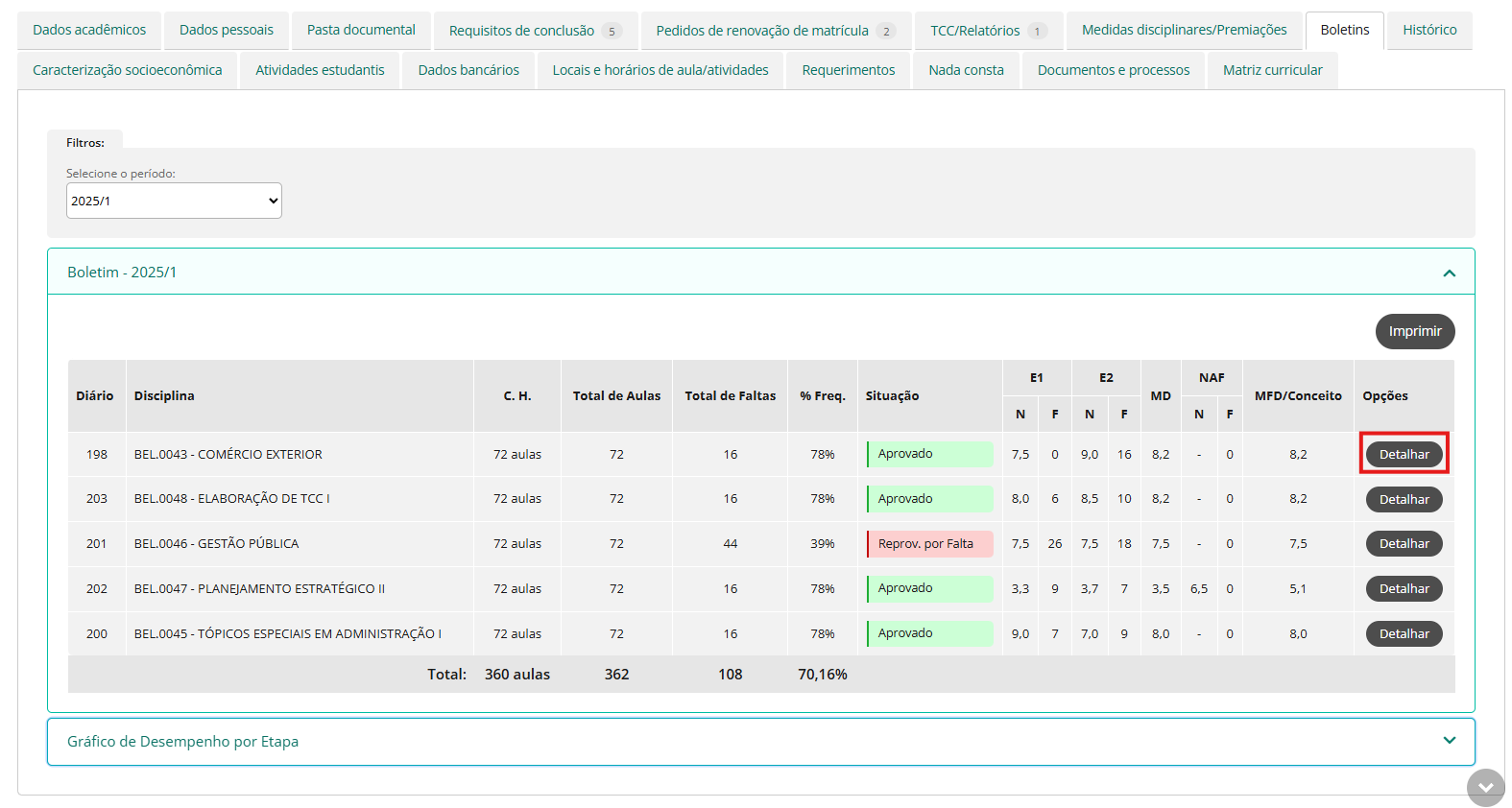Click Detalhar for Elaboração de TCC I
This screenshot has height=808, width=1512.
(1404, 499)
